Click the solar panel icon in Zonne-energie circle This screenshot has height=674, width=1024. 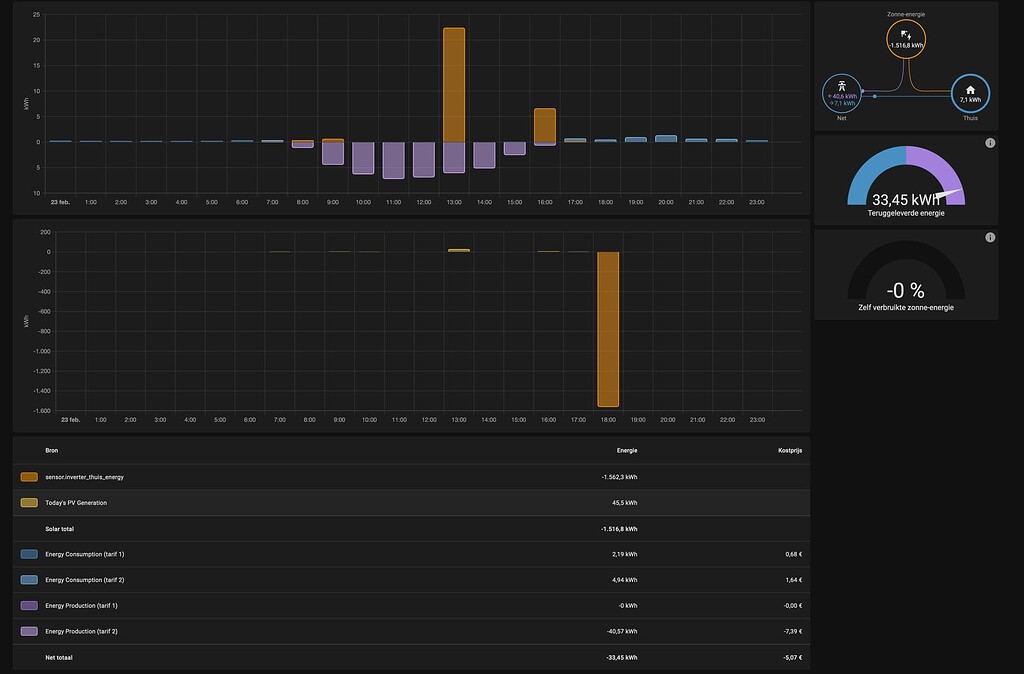pos(905,33)
